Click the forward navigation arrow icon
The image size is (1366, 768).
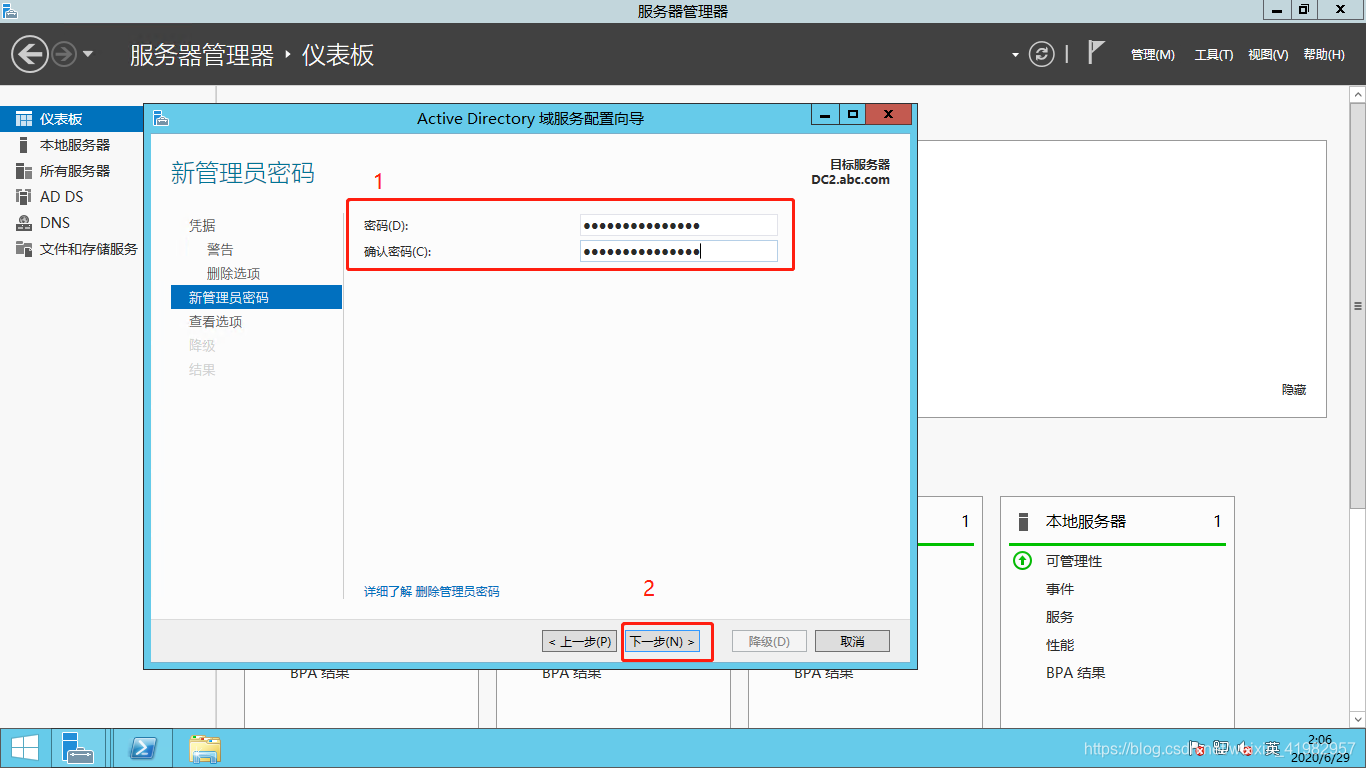(x=64, y=54)
